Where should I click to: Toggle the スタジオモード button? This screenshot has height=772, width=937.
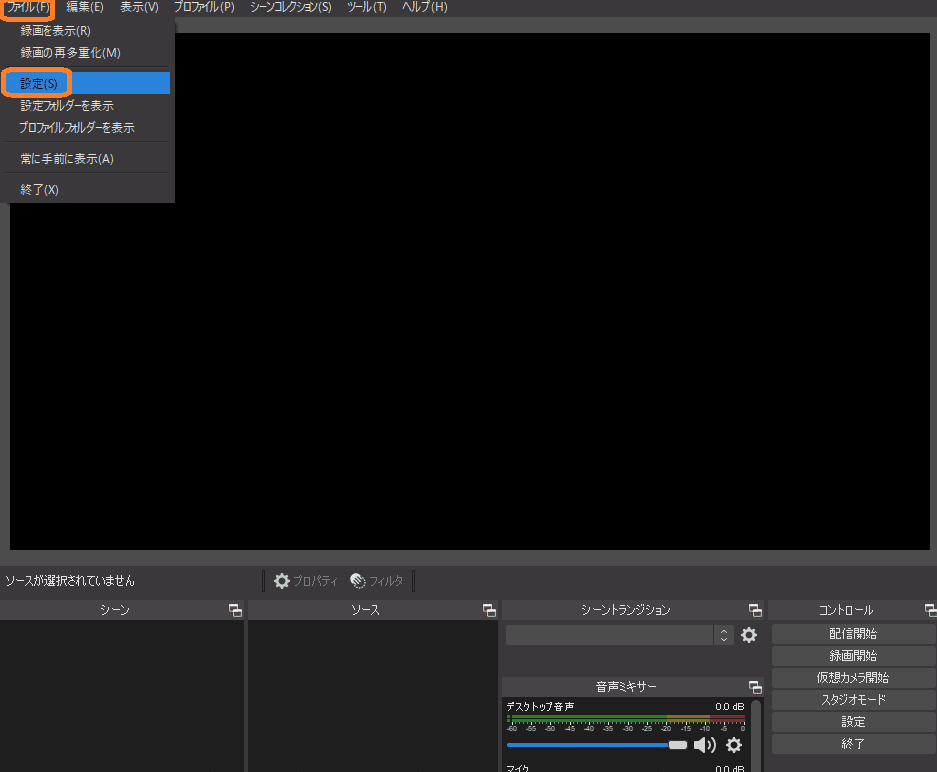click(x=853, y=700)
